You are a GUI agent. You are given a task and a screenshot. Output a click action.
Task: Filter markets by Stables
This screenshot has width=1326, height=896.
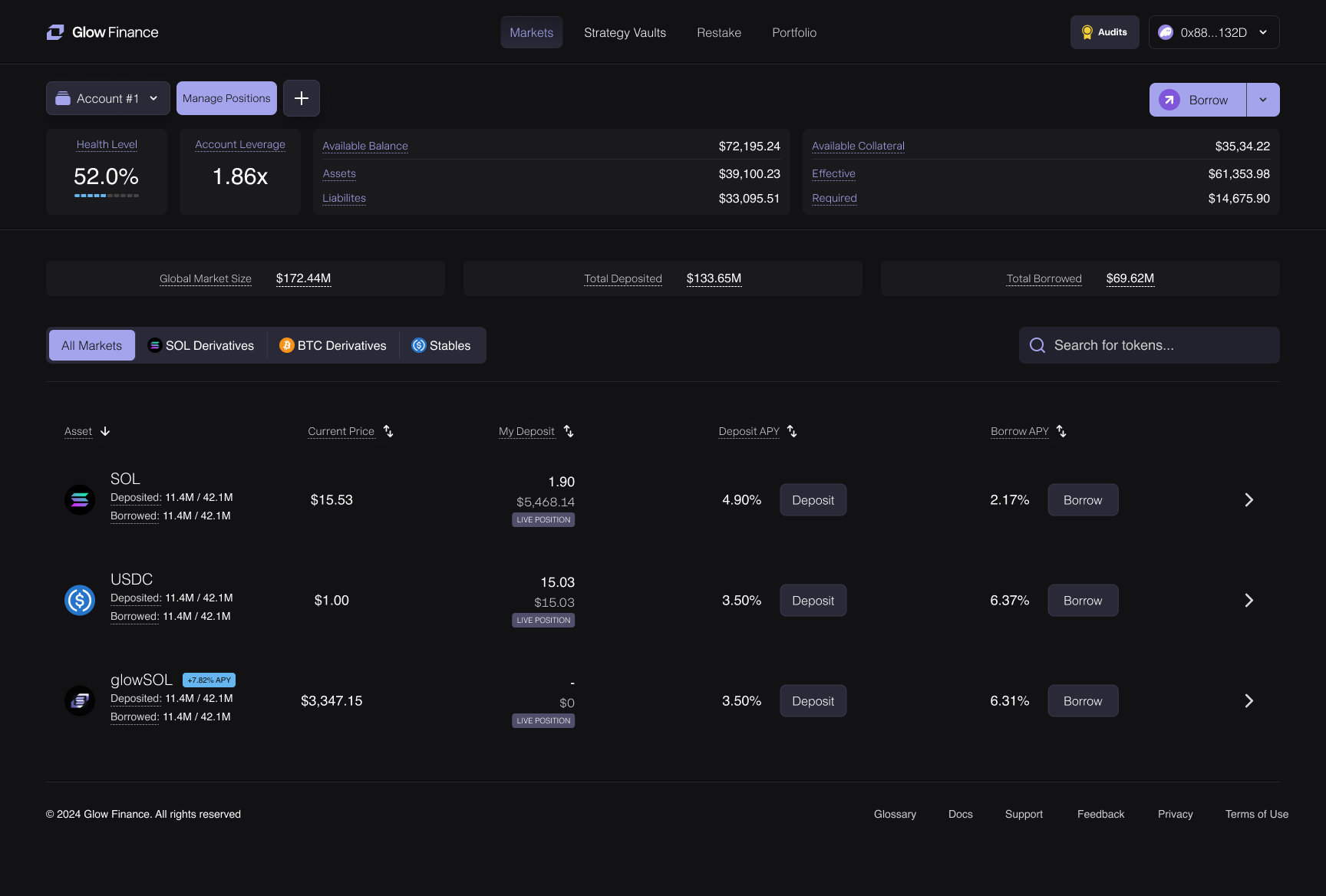pyautogui.click(x=441, y=345)
